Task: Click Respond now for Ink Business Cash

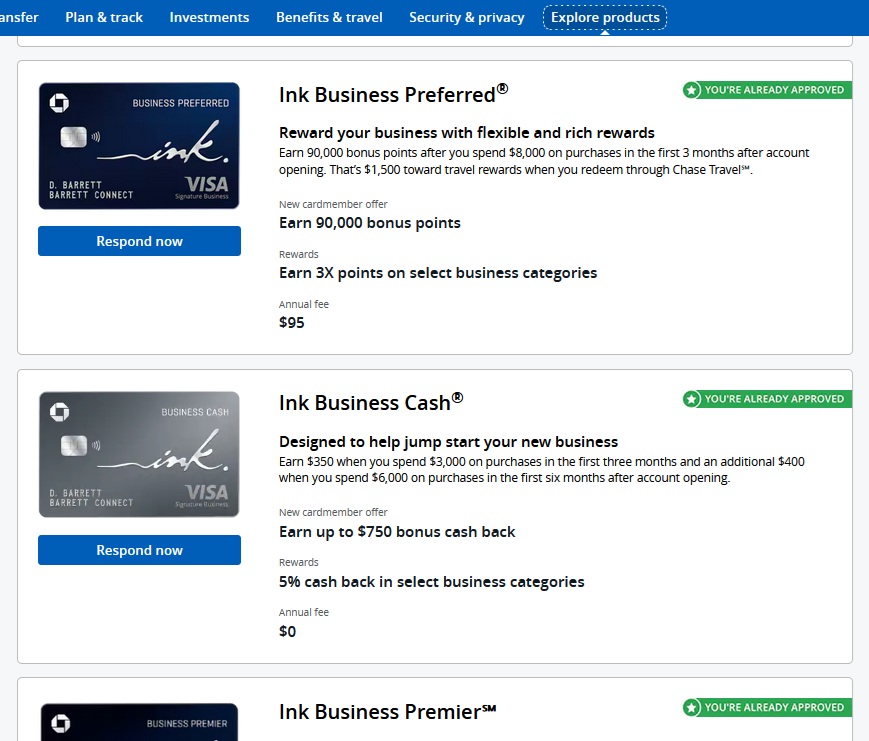Action: [x=139, y=549]
